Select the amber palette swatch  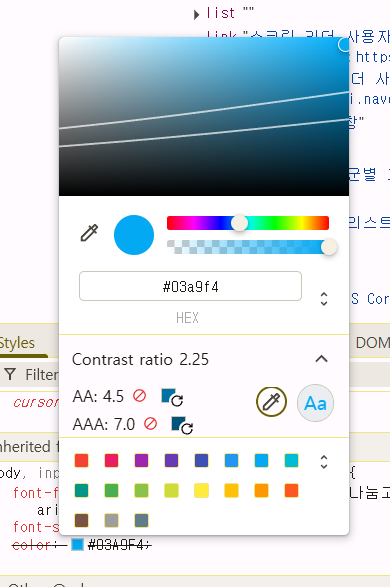click(231, 490)
